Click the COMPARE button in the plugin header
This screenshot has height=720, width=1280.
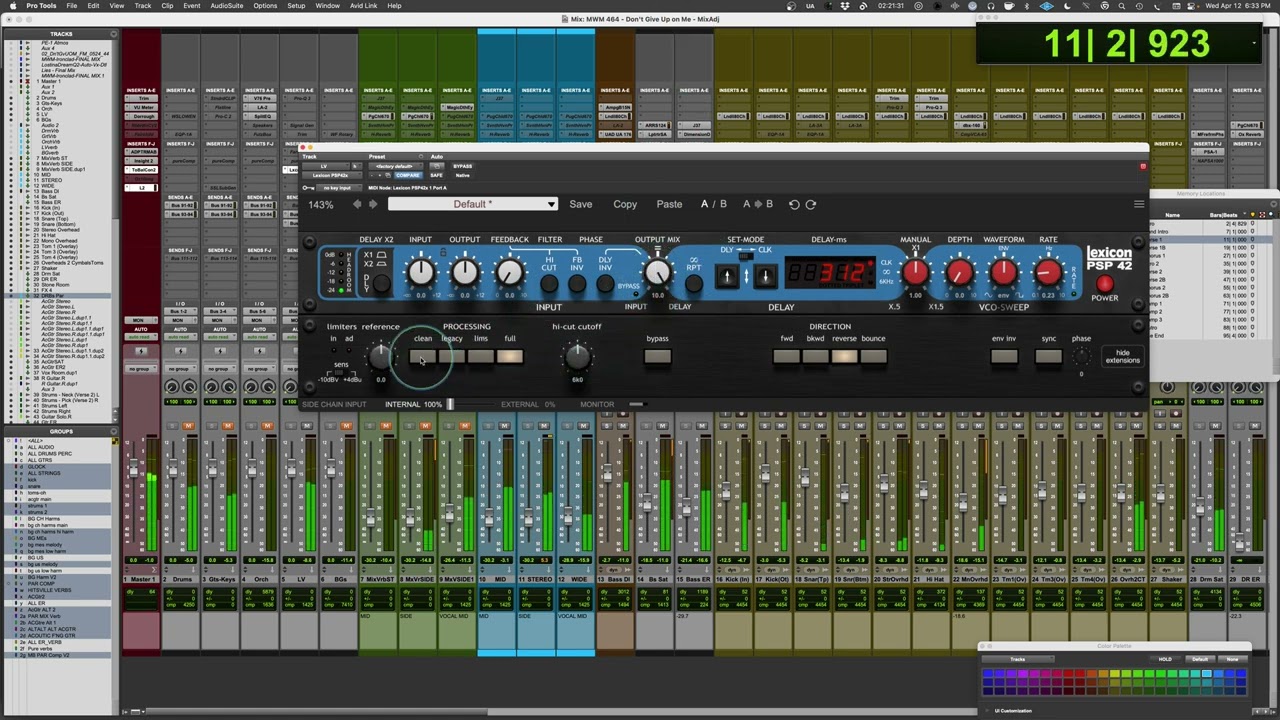click(408, 175)
